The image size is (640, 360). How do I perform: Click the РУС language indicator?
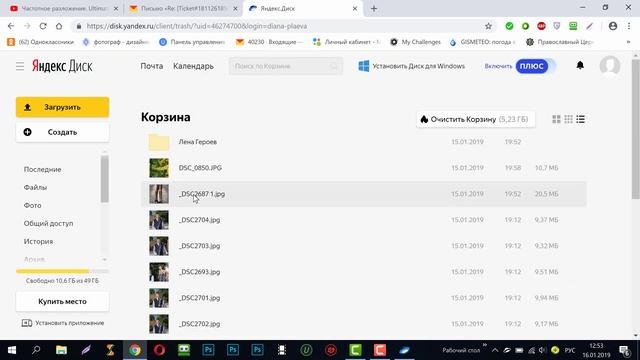click(x=570, y=350)
